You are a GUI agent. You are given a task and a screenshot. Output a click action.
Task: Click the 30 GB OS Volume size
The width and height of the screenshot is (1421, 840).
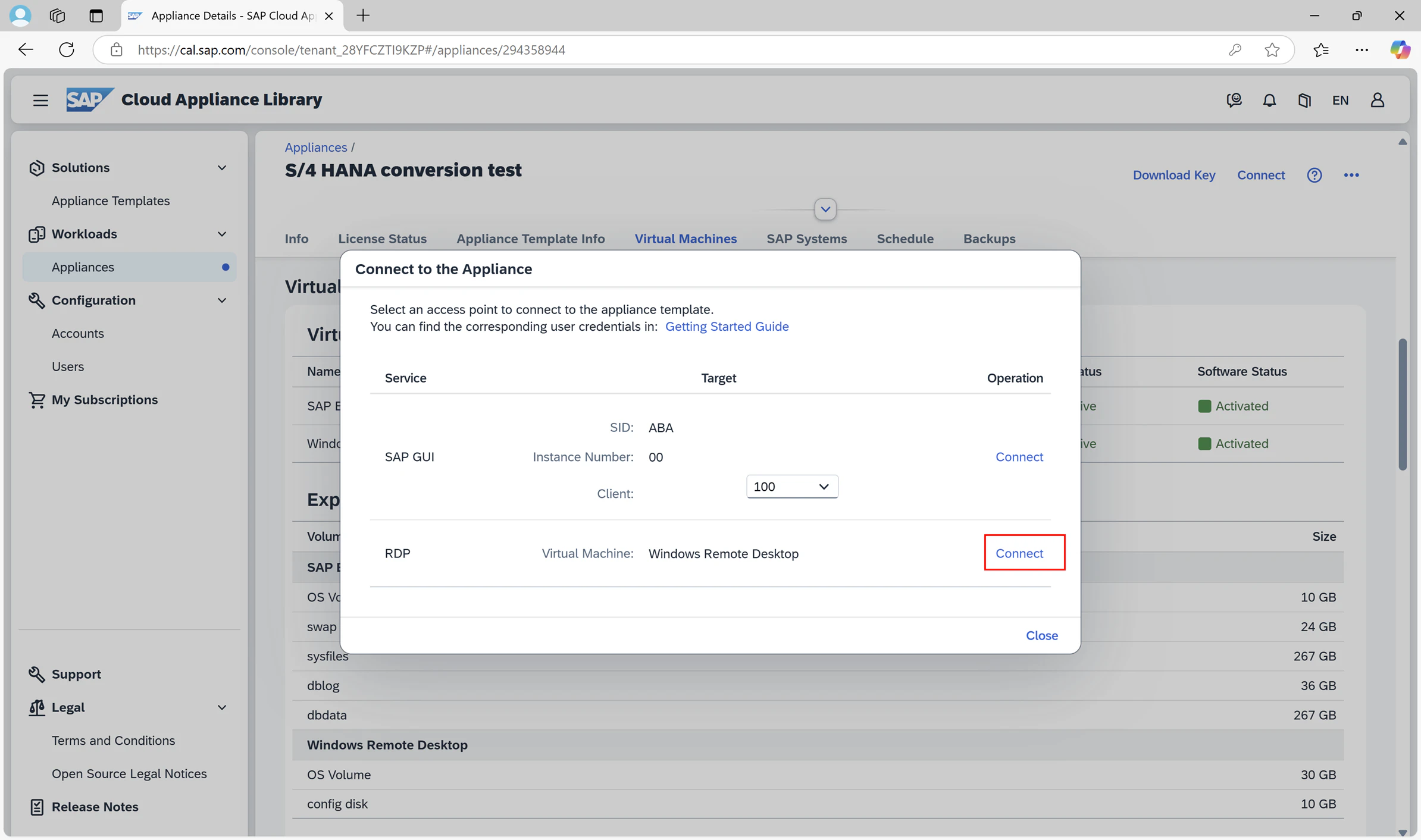tap(1318, 775)
